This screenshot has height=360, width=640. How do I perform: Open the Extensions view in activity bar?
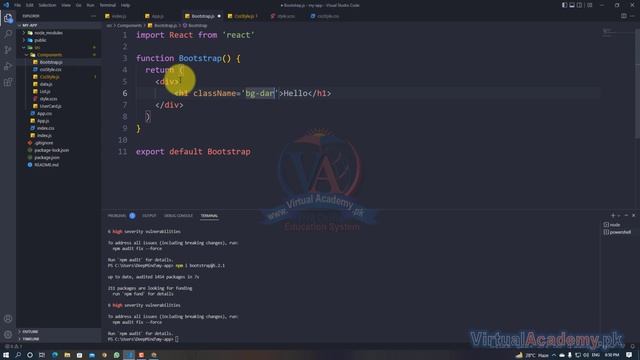coord(8,82)
